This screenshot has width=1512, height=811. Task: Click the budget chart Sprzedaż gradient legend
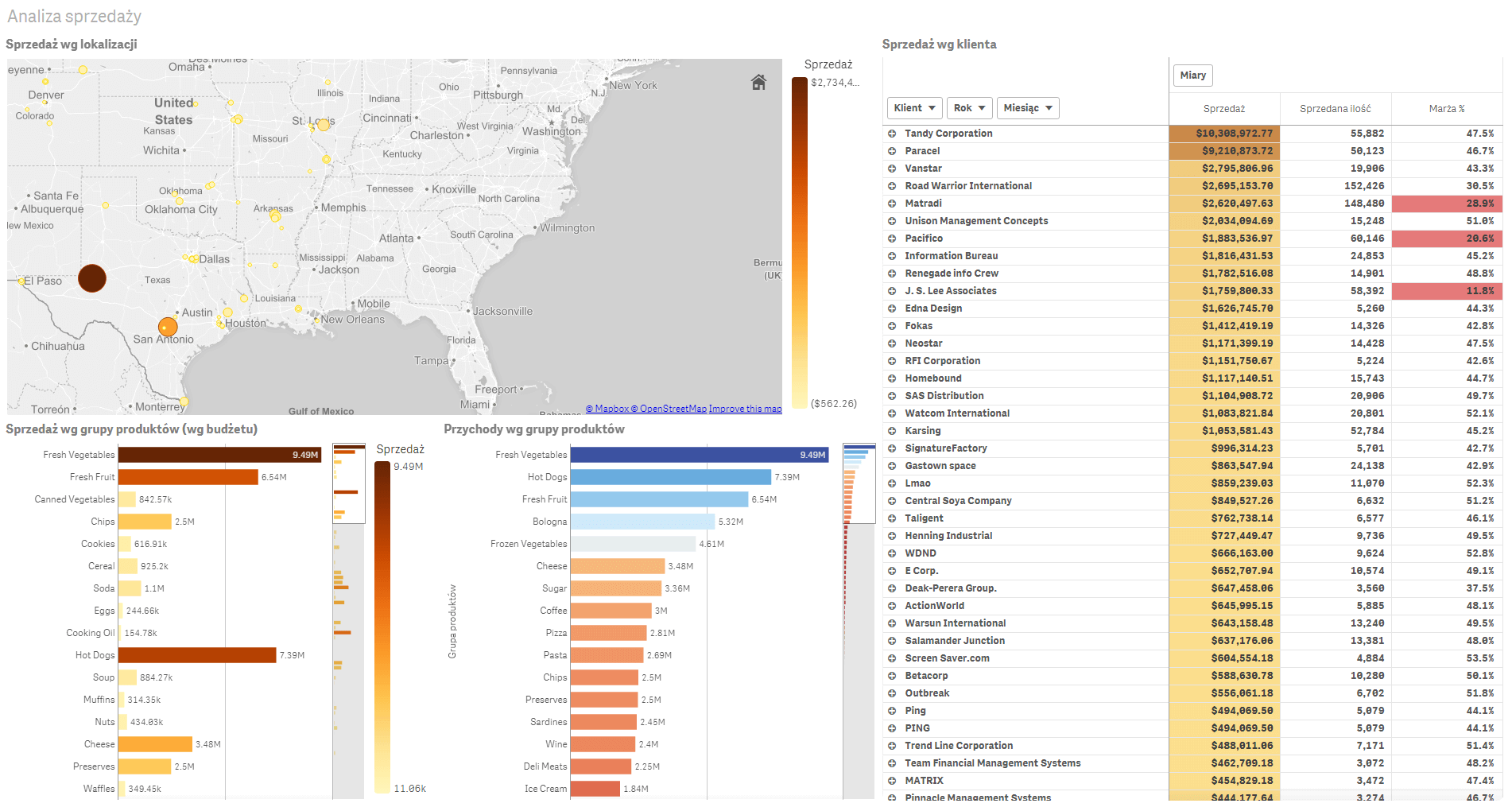click(382, 627)
